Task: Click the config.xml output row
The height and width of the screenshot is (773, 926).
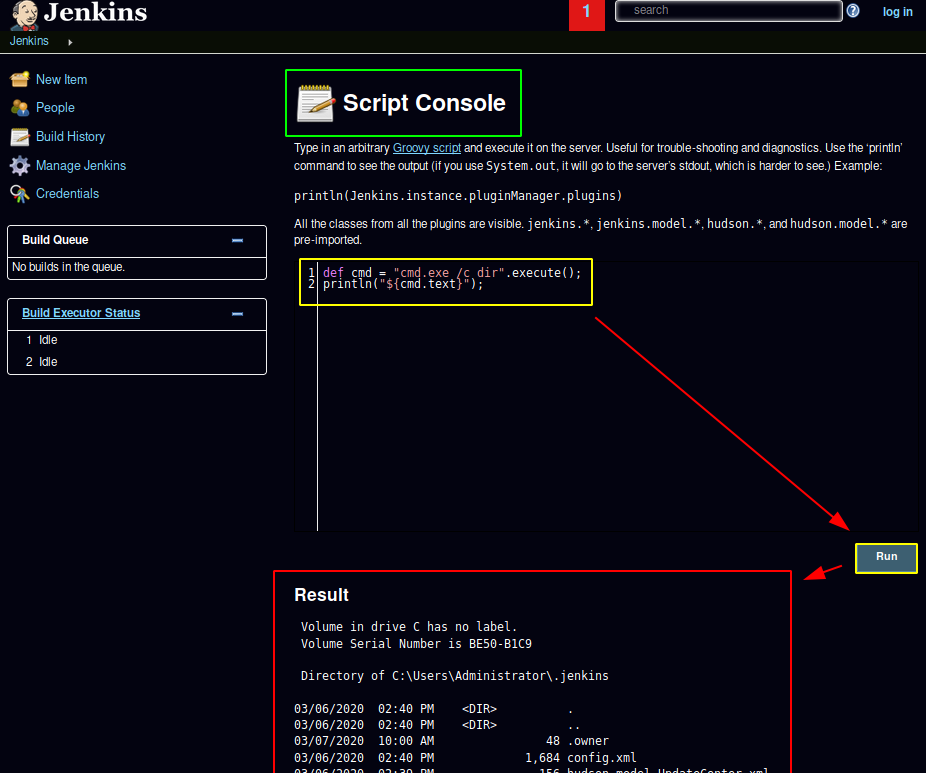Action: [465, 758]
